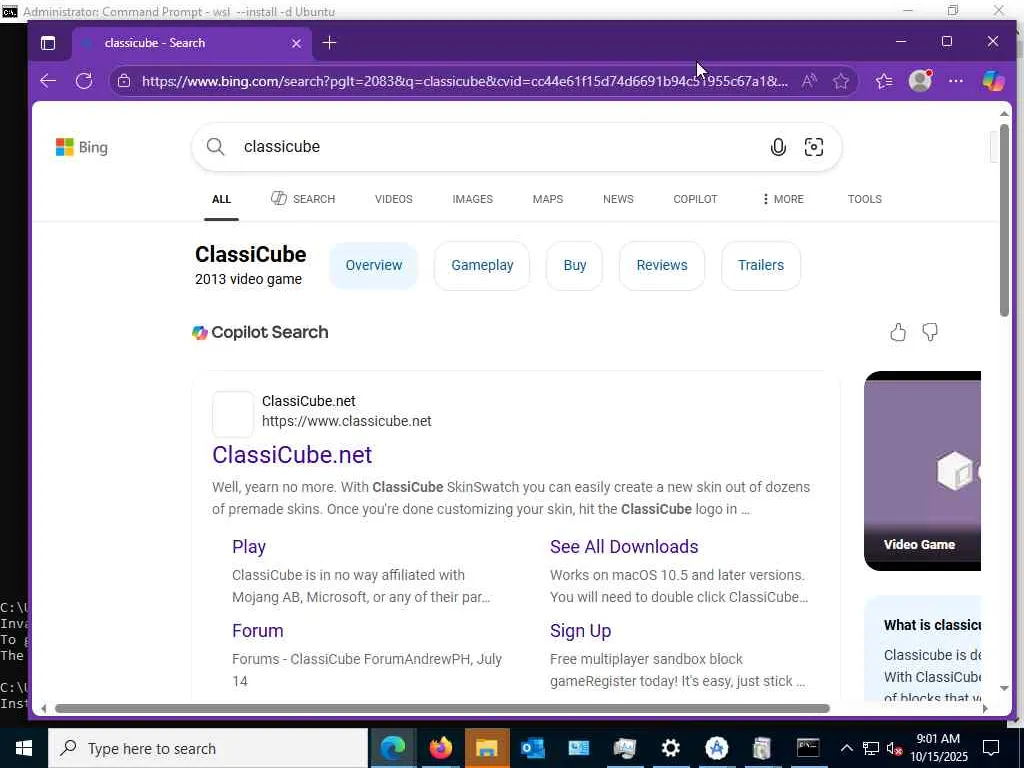Select the Reviews pill
The height and width of the screenshot is (768, 1024).
pos(662,265)
